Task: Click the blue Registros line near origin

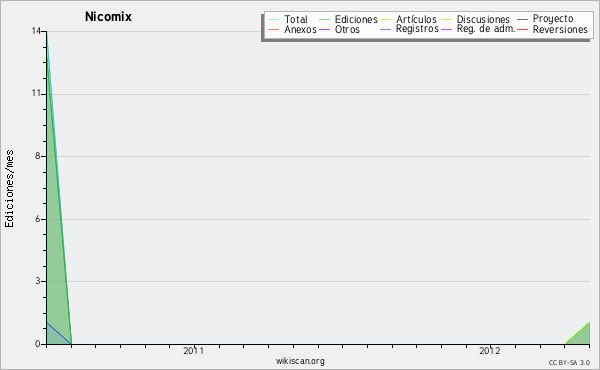Action: pyautogui.click(x=59, y=334)
